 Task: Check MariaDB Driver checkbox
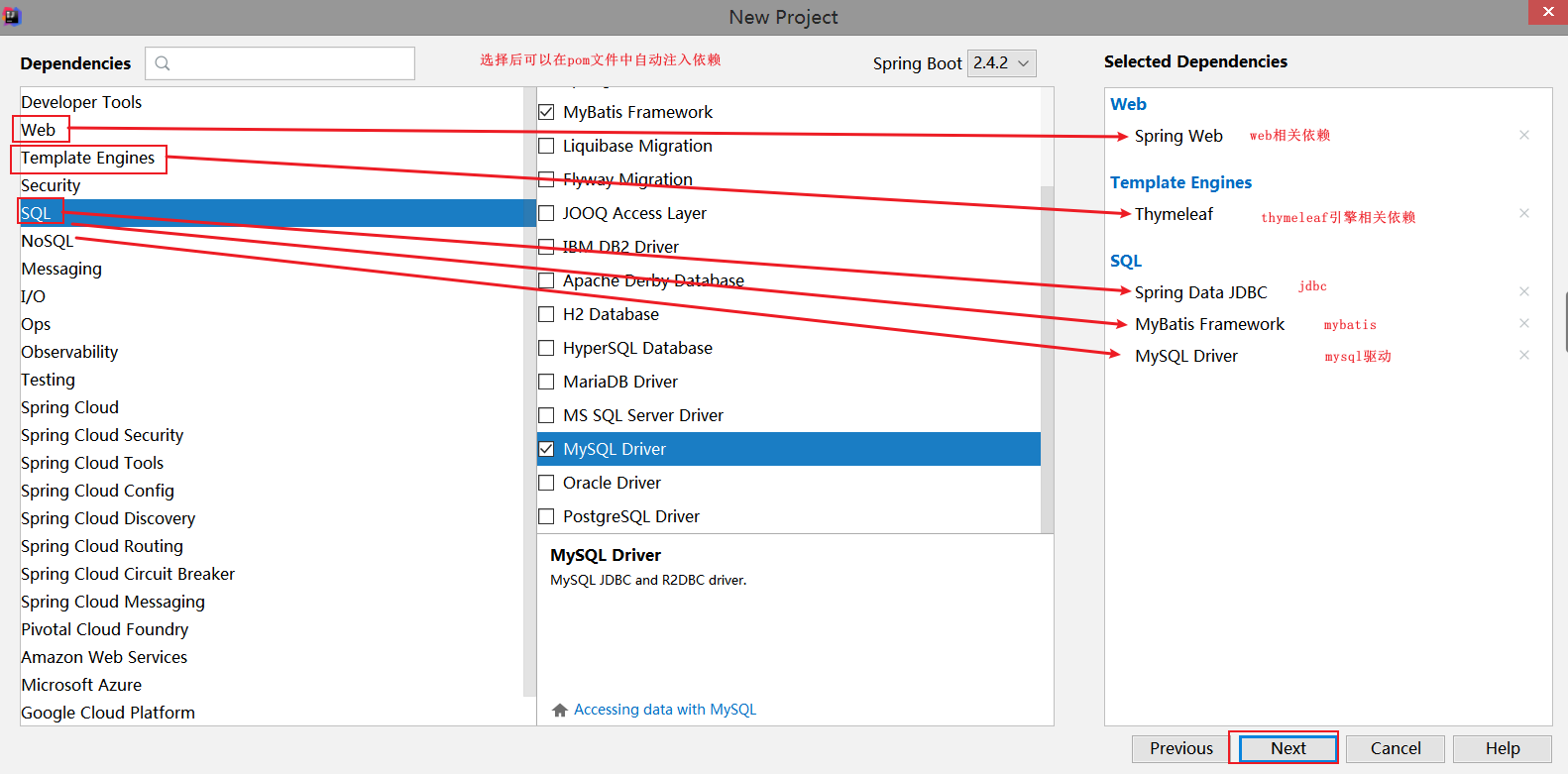coord(546,382)
